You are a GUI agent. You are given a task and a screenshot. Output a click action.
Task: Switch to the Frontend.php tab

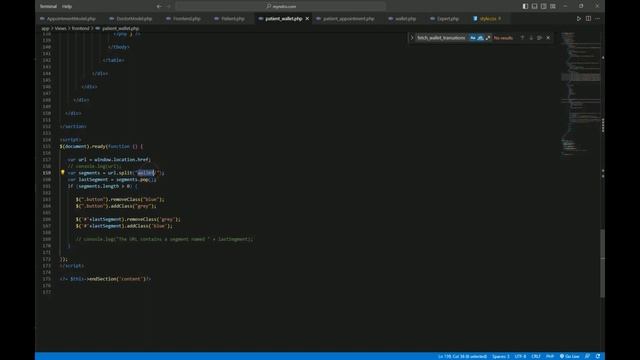coord(184,19)
